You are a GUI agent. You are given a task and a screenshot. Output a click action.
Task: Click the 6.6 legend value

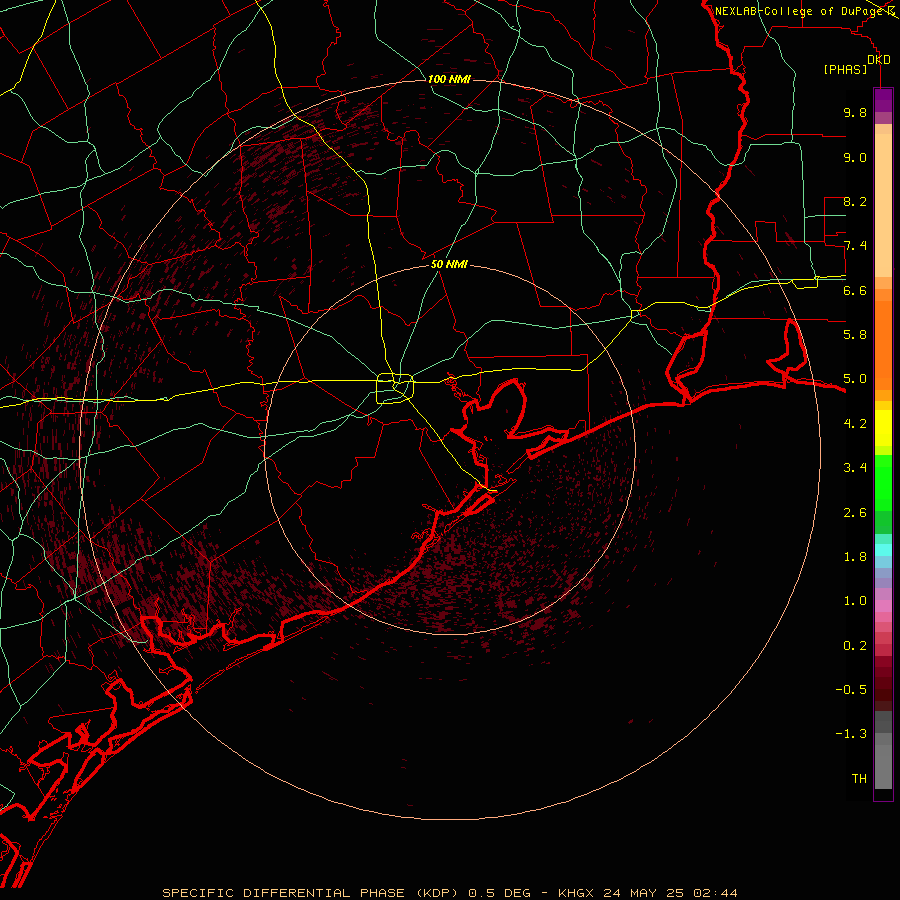pyautogui.click(x=855, y=290)
